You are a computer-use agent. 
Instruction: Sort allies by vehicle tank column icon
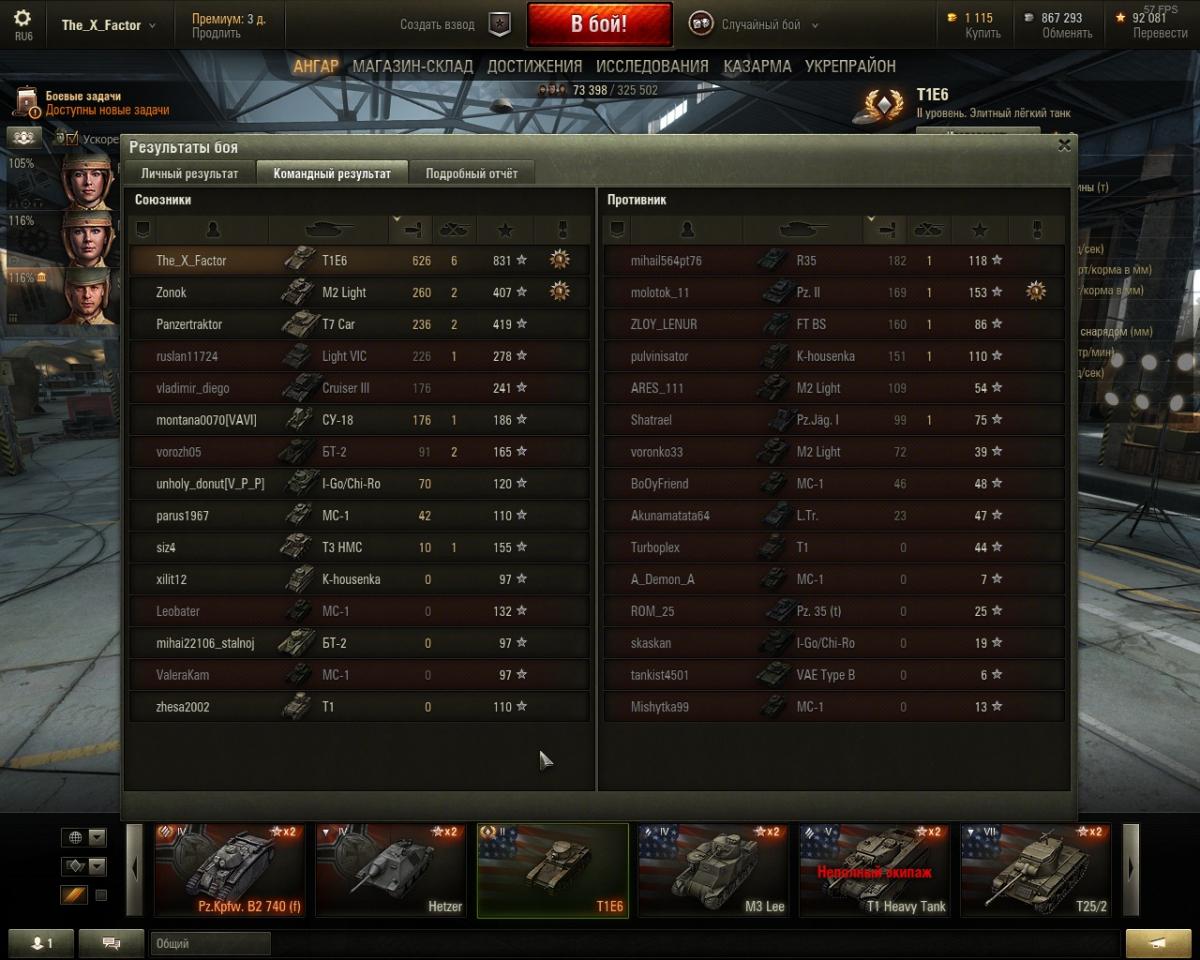(328, 230)
